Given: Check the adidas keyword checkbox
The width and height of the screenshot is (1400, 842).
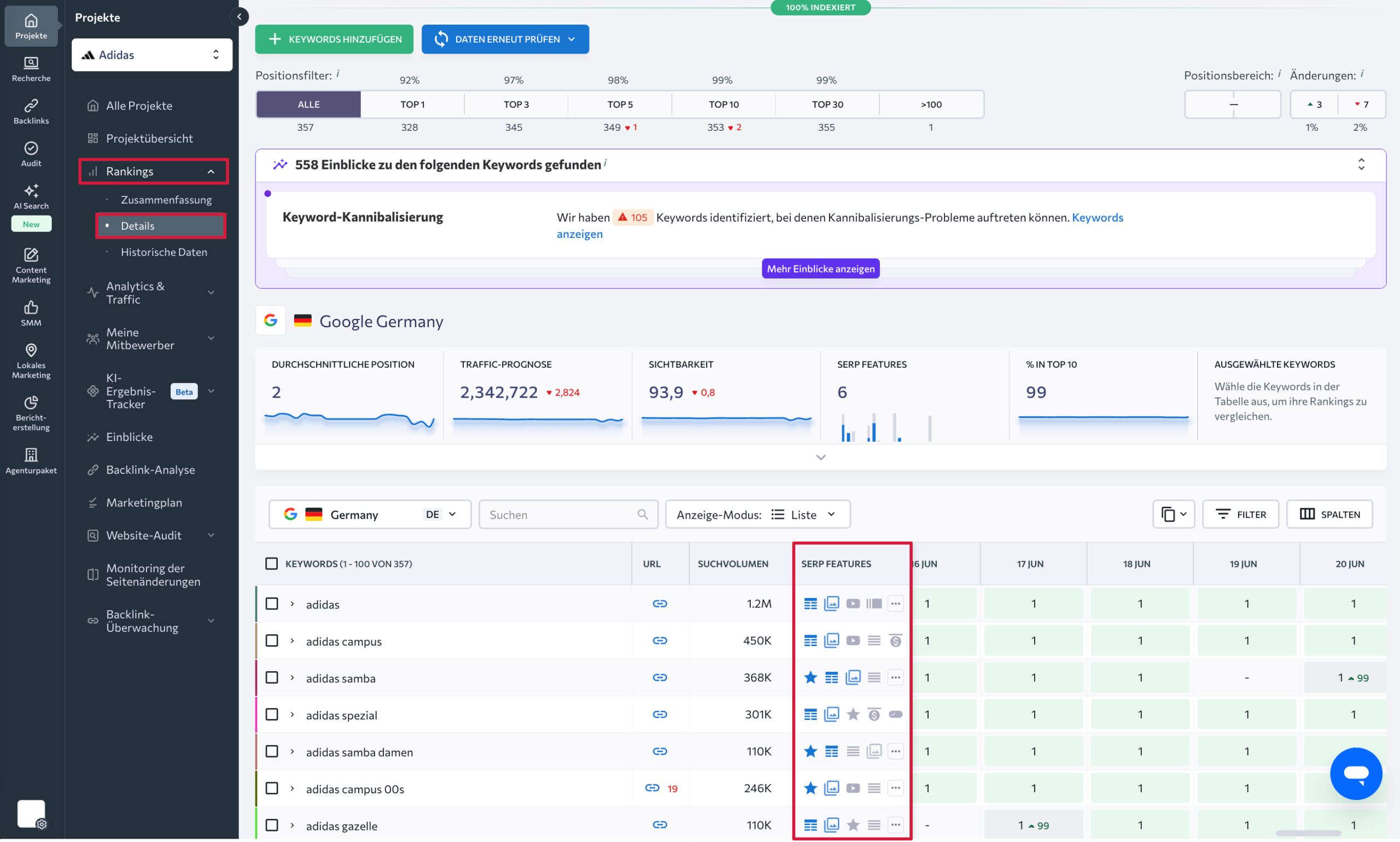Looking at the screenshot, I should [272, 603].
